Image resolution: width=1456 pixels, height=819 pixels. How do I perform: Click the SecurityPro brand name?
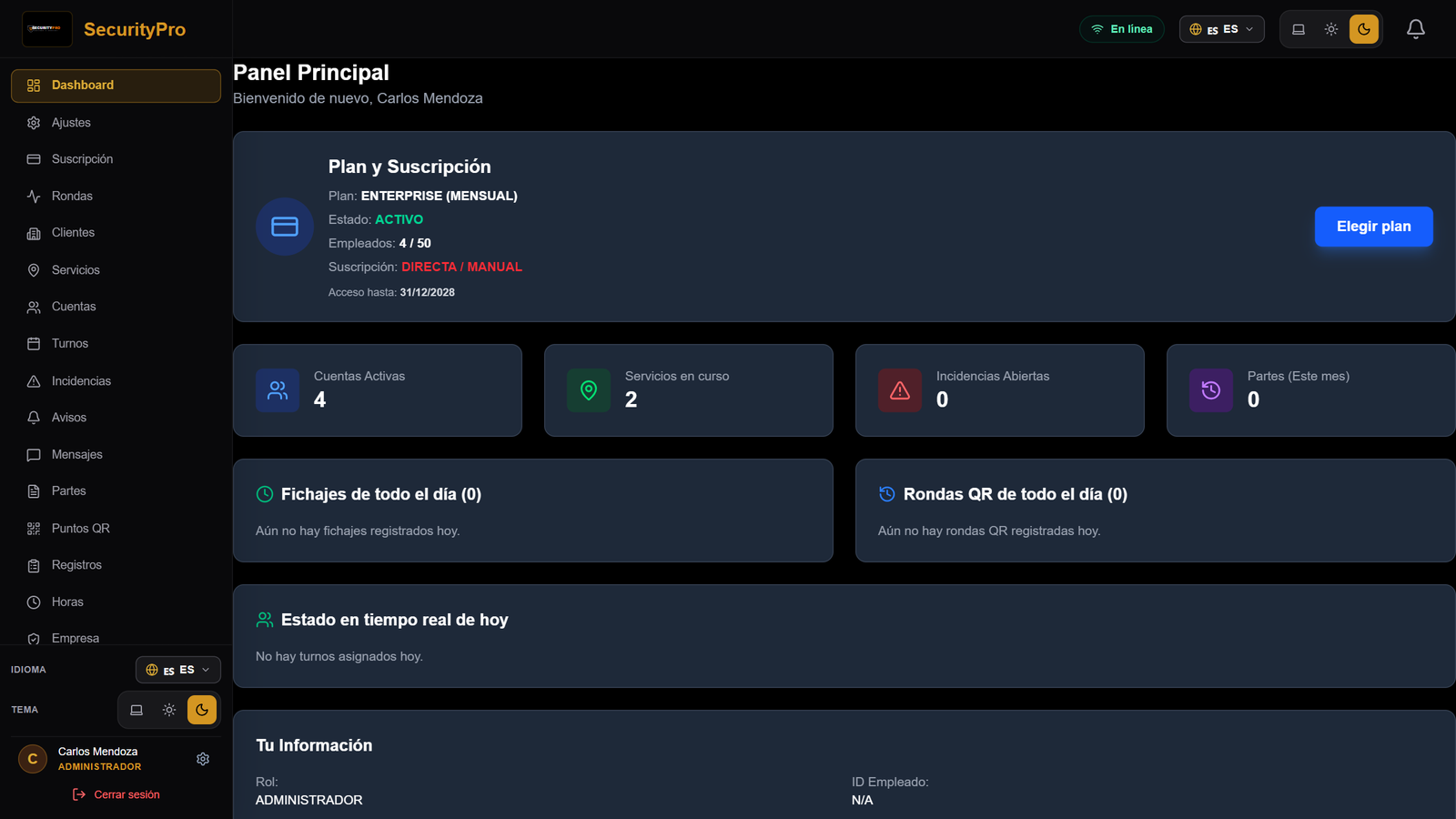tap(135, 29)
